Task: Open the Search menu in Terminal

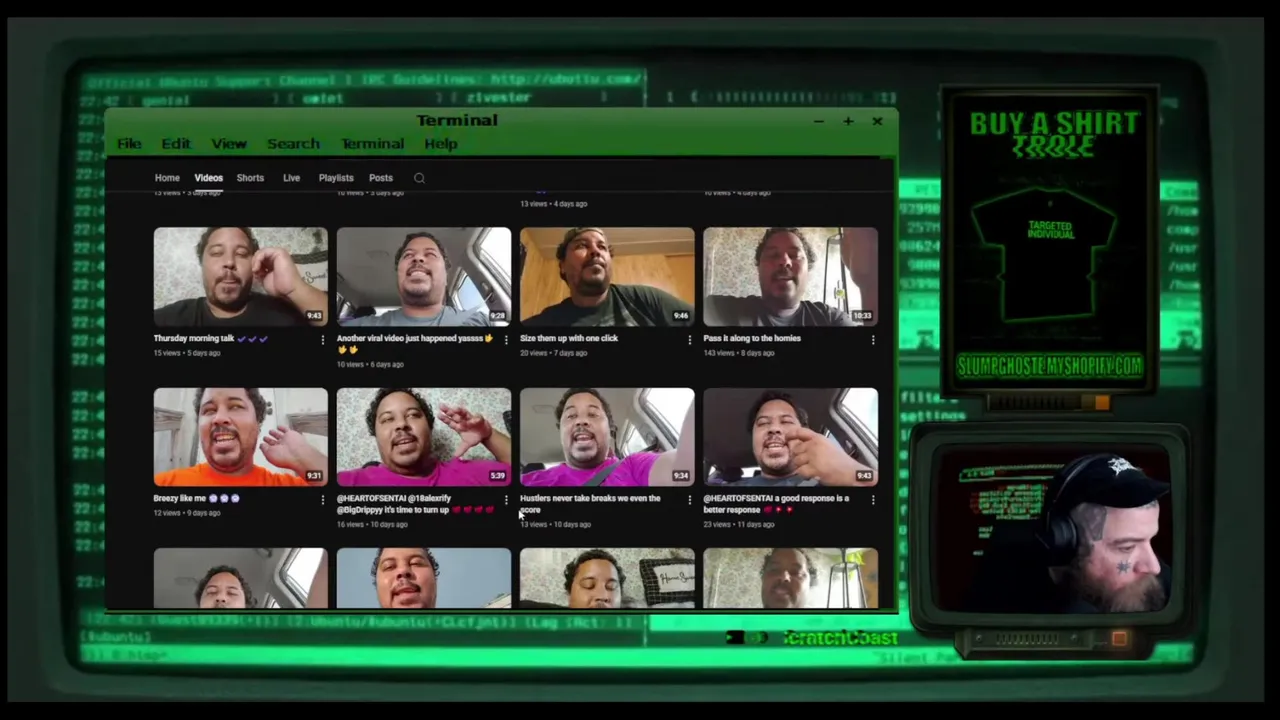Action: (x=293, y=144)
